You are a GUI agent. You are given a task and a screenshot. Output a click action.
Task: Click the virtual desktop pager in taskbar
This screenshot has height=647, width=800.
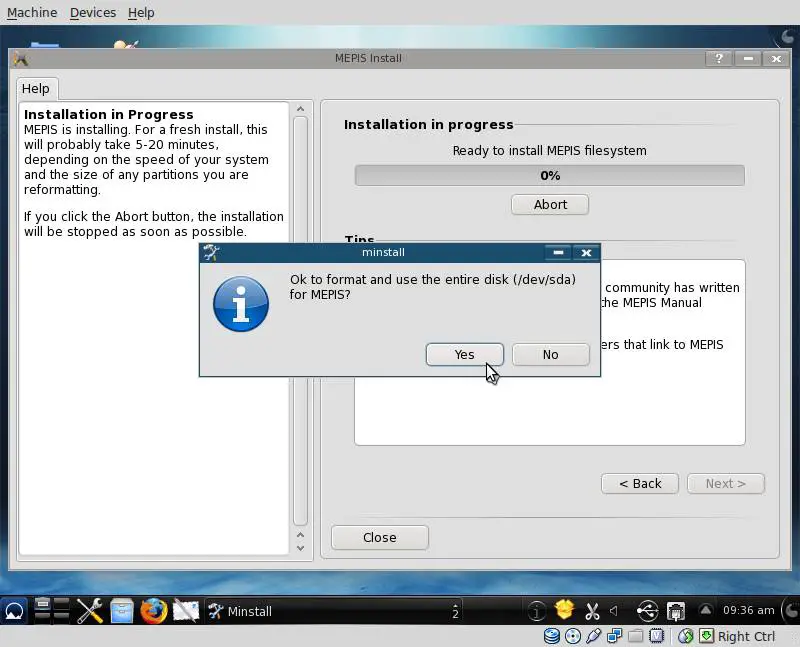52,610
